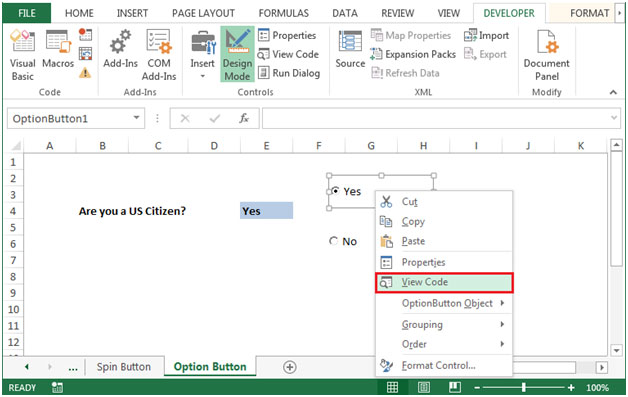628x397 pixels.
Task: Switch to the FORMULAS tab
Action: [x=284, y=13]
